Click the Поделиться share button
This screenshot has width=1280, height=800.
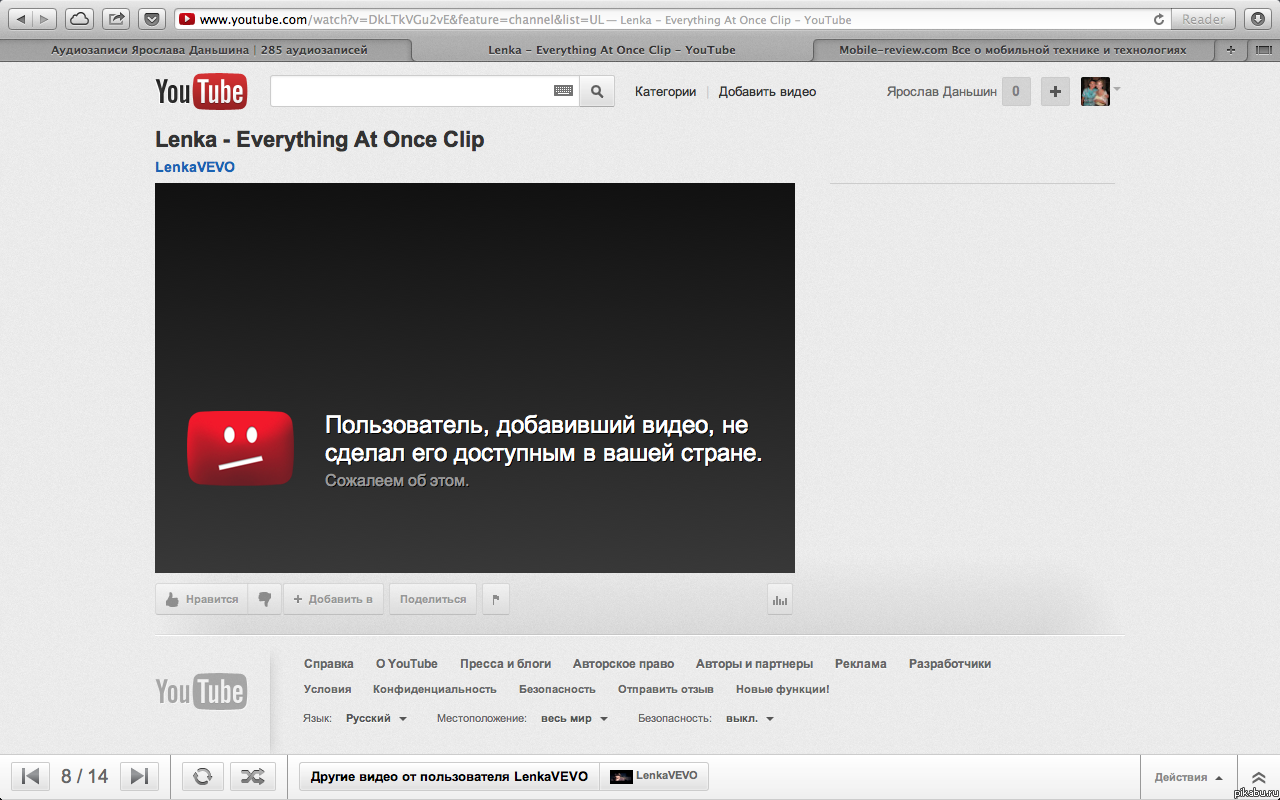pos(433,599)
